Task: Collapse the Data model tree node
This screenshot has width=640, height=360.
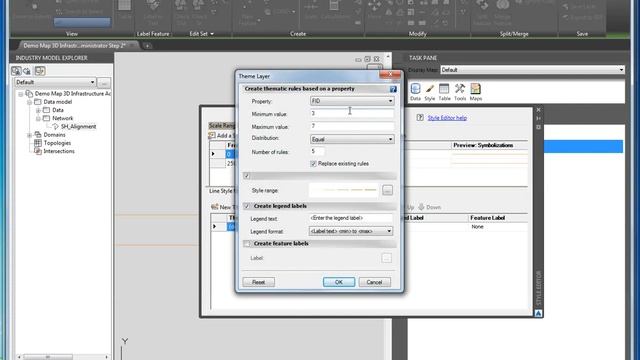Action: (x=29, y=102)
